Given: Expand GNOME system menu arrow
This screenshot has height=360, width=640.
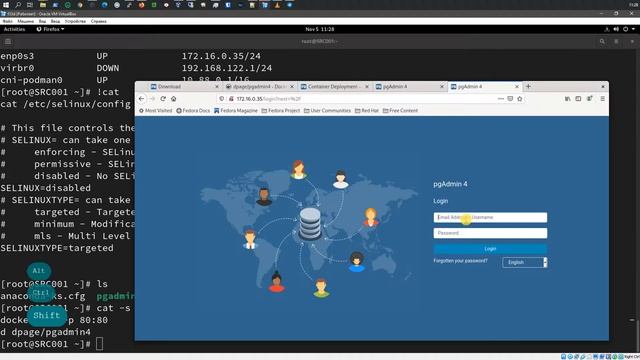Looking at the screenshot, I should pyautogui.click(x=633, y=29).
